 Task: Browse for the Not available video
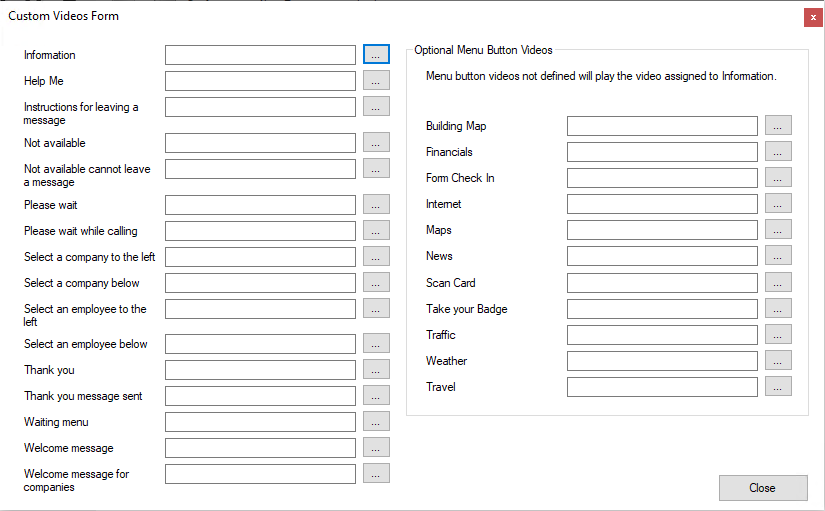(x=376, y=143)
